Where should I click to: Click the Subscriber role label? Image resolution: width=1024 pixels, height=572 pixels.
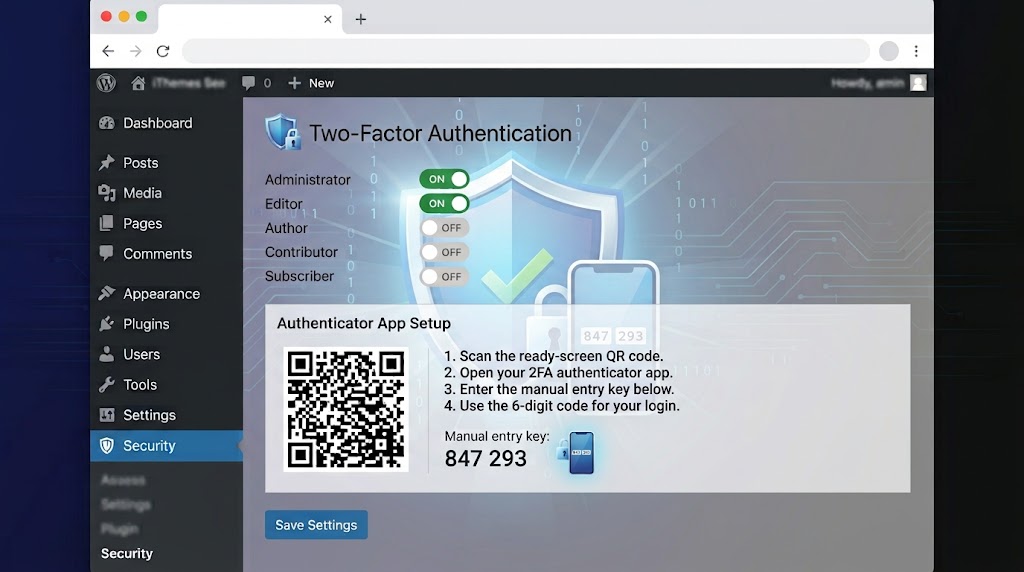pyautogui.click(x=299, y=276)
